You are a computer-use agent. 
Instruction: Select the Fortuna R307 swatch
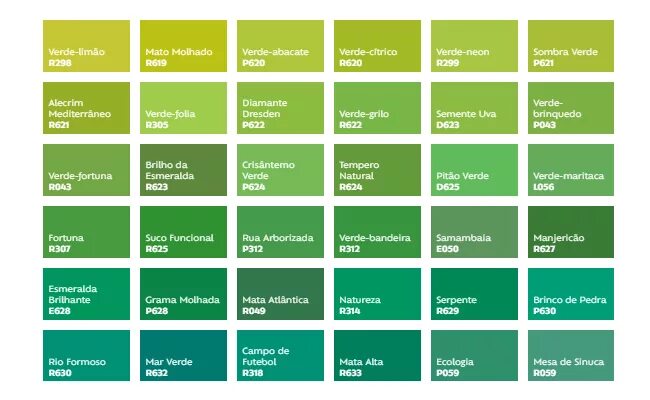click(86, 232)
